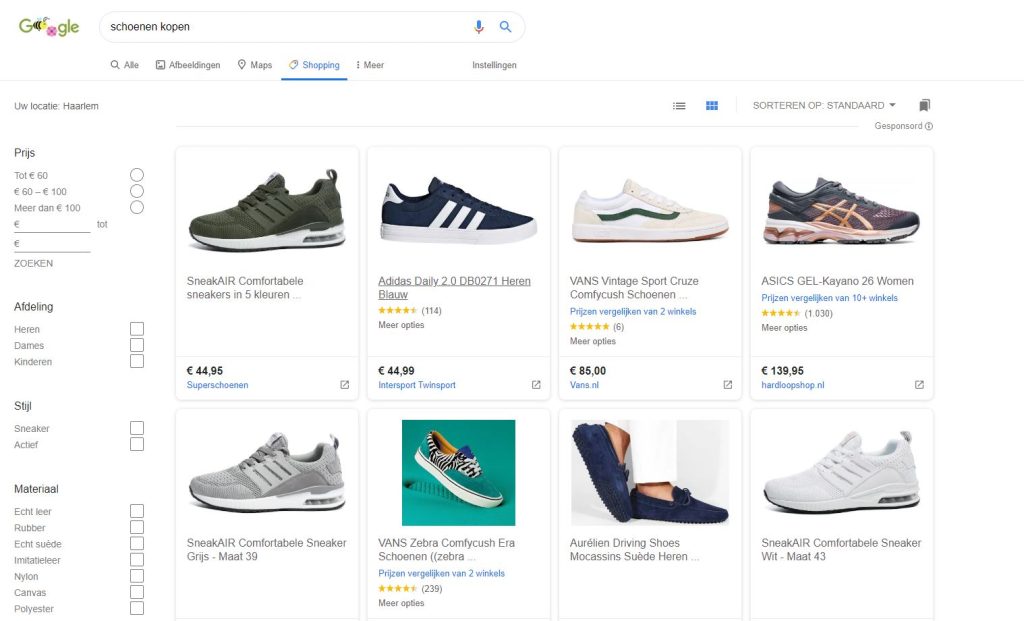This screenshot has width=1024, height=621.
Task: Switch to grid view layout
Action: 711,104
